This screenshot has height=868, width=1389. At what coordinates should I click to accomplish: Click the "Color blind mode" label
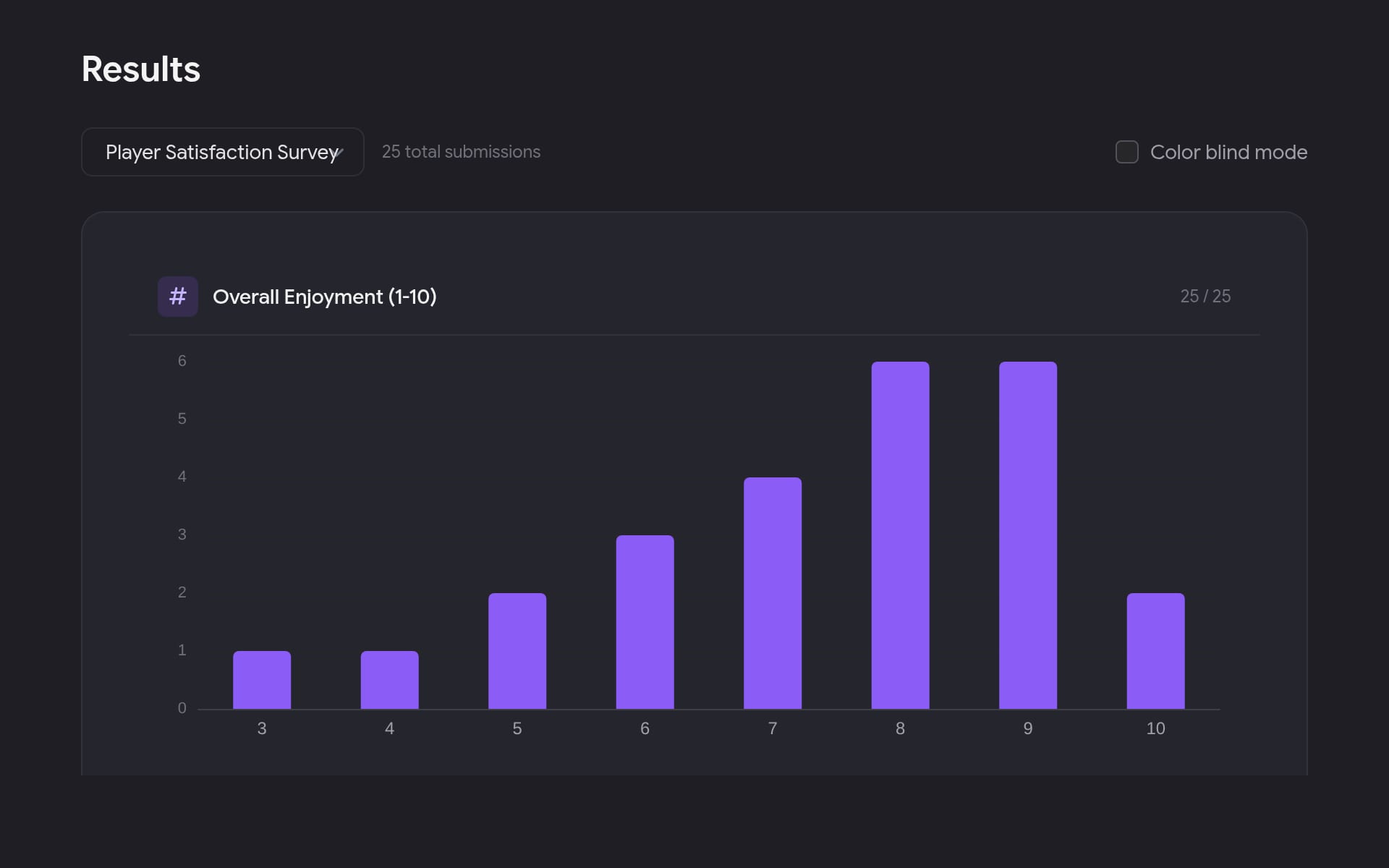[x=1228, y=152]
